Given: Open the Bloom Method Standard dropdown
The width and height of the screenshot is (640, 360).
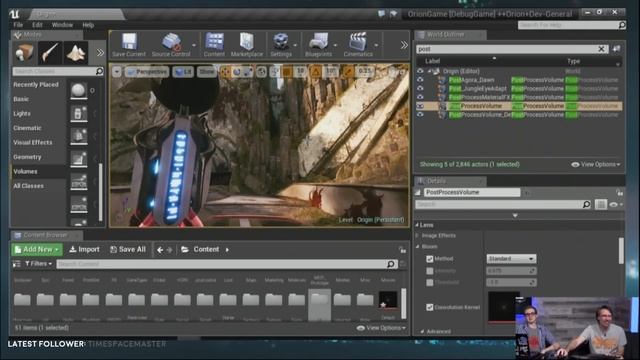Looking at the screenshot, I should (x=511, y=259).
